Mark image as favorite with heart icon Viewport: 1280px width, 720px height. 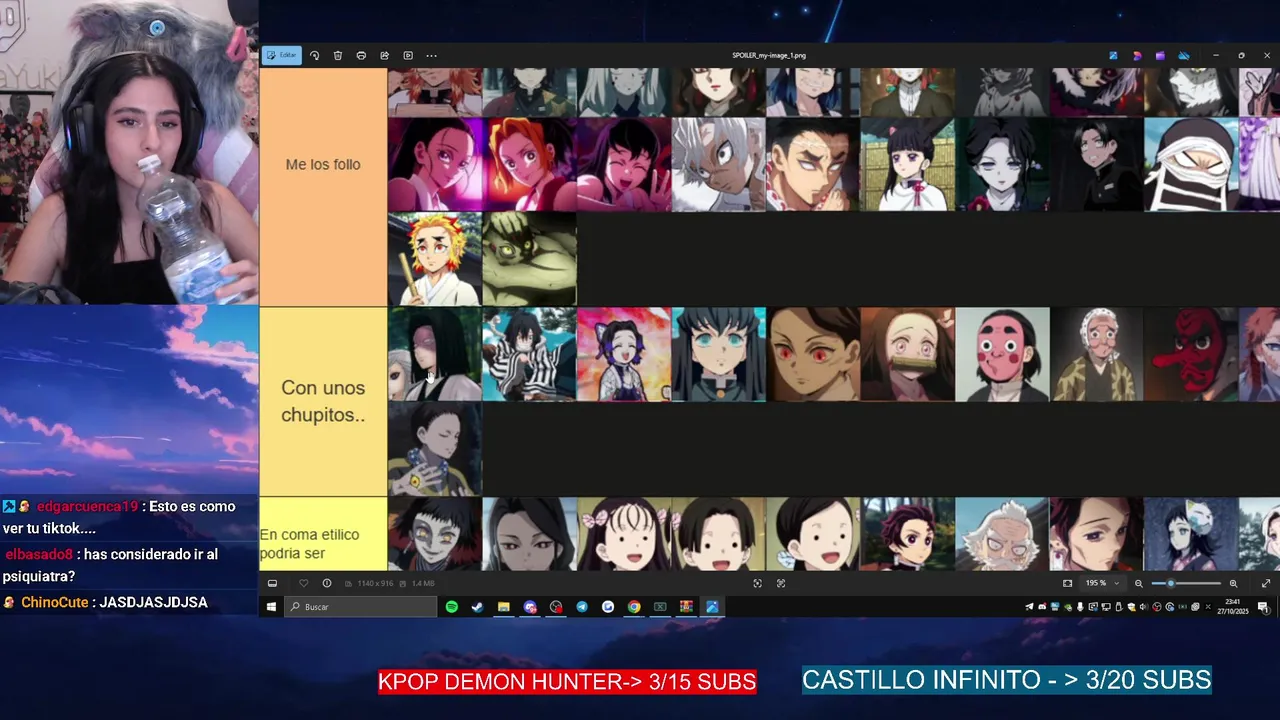click(303, 583)
